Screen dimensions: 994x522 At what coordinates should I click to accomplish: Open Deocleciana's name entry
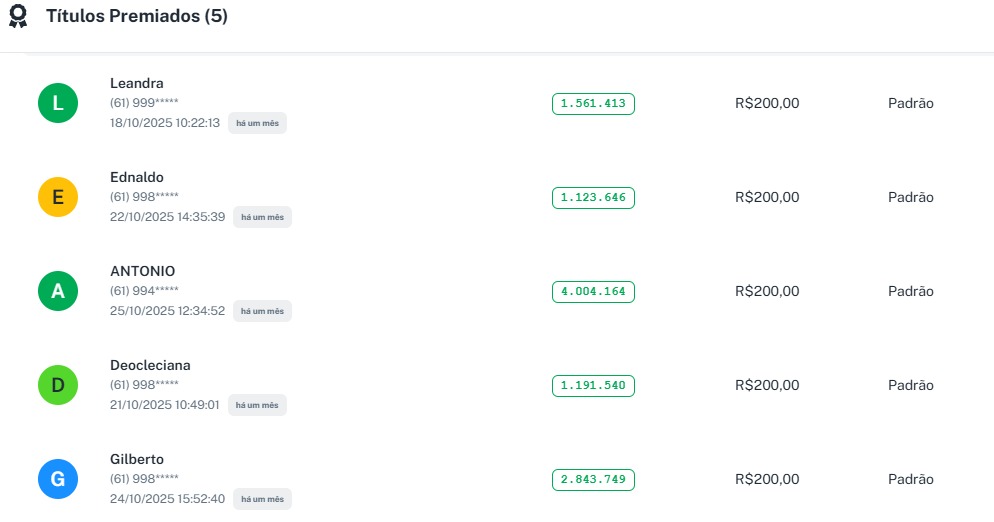click(x=150, y=365)
